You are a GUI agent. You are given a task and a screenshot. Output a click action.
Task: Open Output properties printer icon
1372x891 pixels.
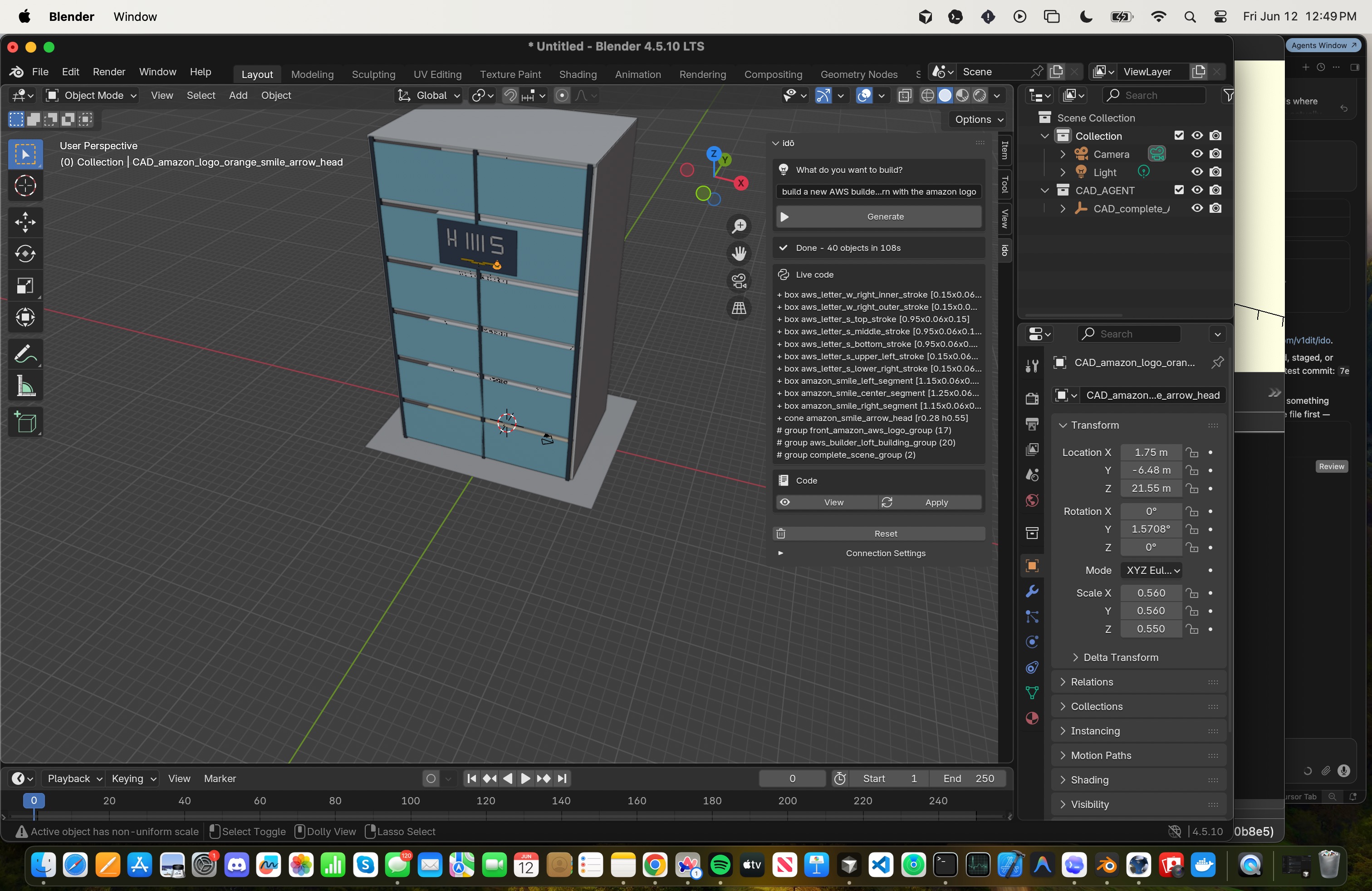[1032, 424]
